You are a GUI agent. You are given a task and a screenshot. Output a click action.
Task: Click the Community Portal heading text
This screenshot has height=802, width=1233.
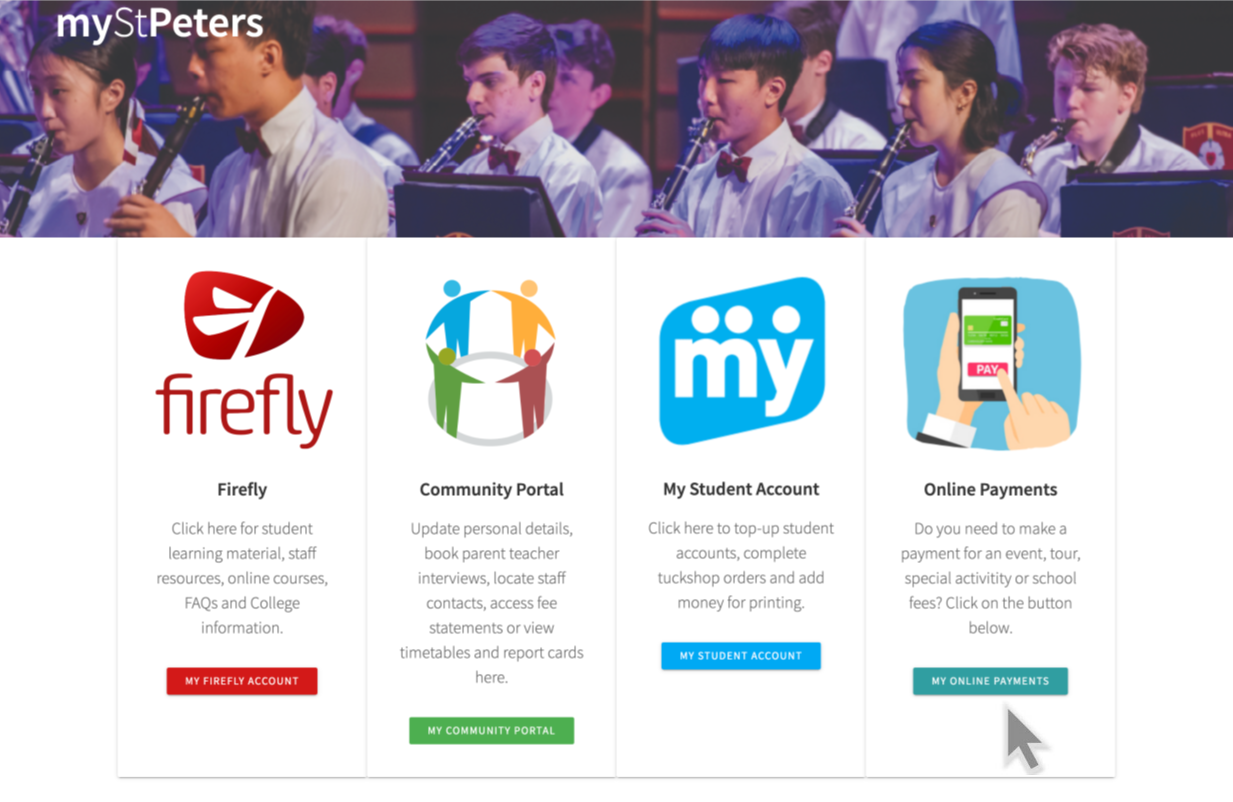pyautogui.click(x=491, y=489)
